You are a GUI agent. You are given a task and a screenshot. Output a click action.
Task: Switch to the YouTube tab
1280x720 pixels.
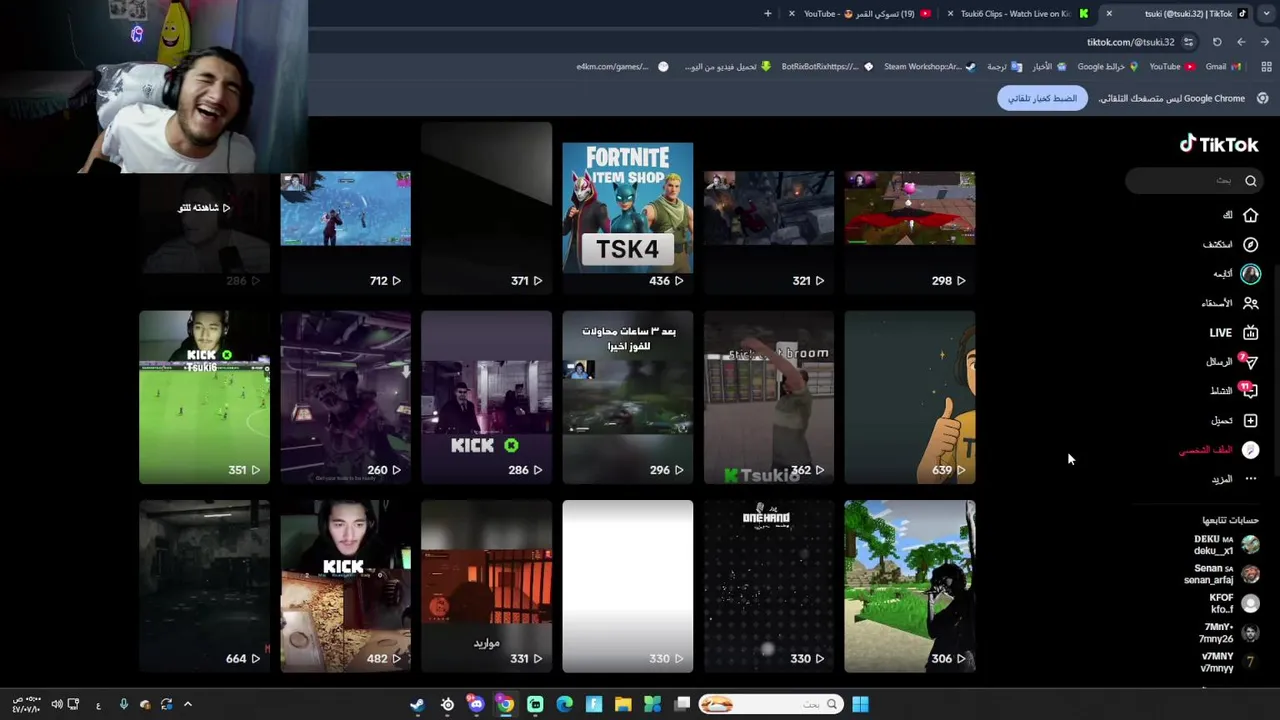pos(860,13)
